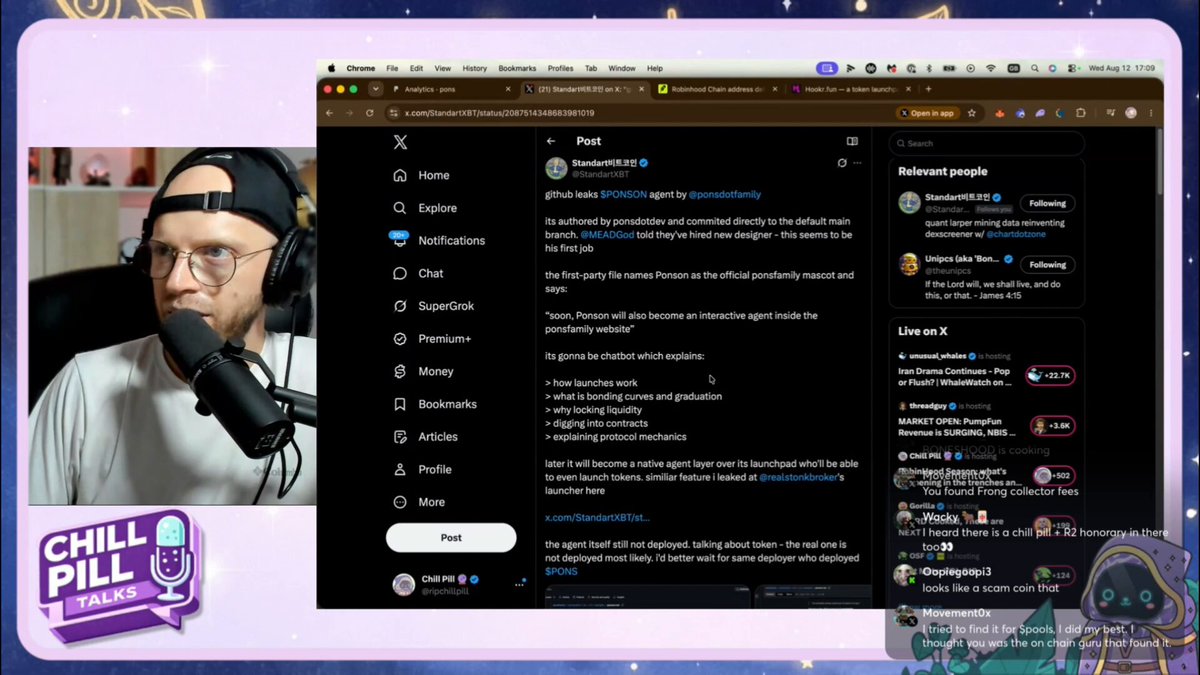
Task: Reload the page in Chrome
Action: pos(370,113)
